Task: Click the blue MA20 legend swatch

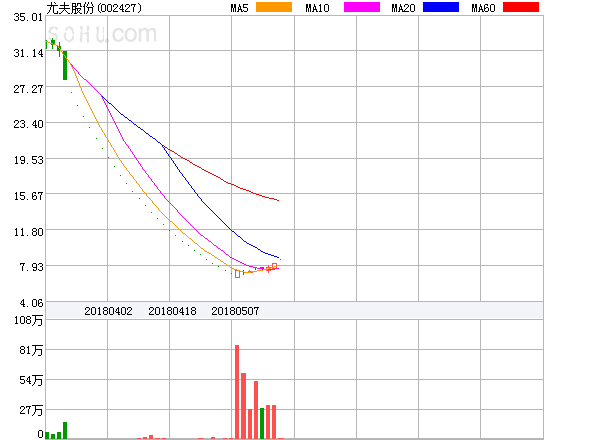Action: point(441,7)
